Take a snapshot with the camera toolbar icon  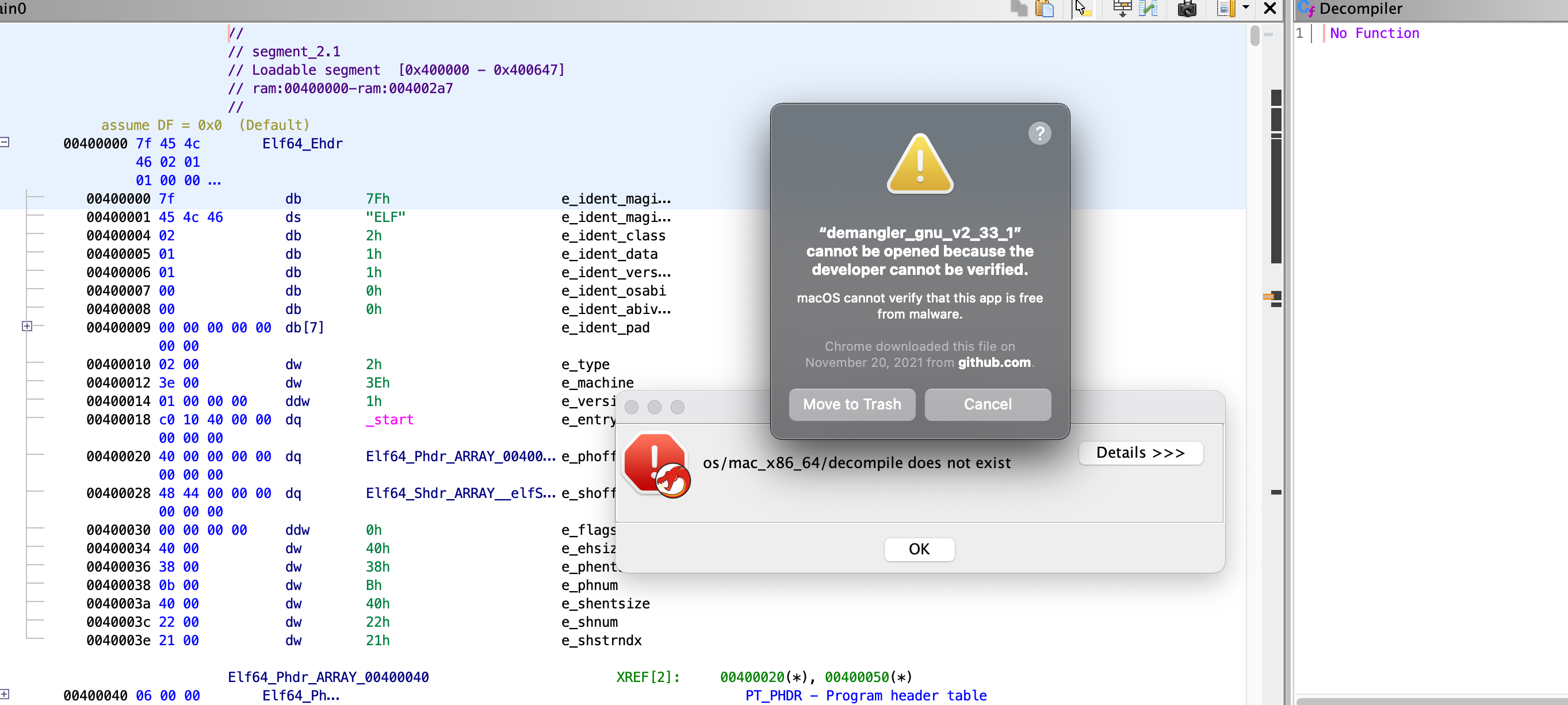tap(1186, 9)
